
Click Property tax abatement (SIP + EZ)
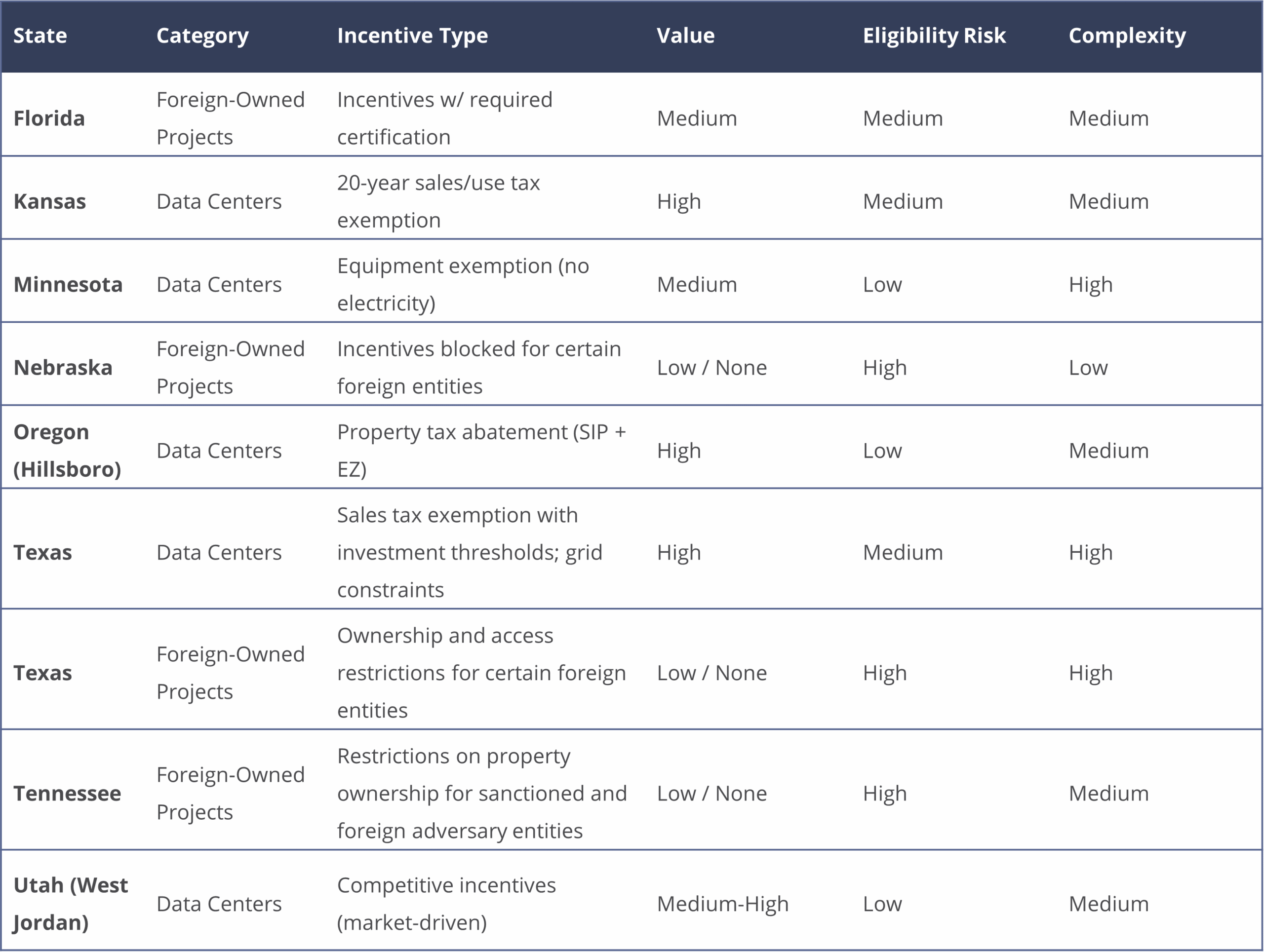click(x=481, y=450)
